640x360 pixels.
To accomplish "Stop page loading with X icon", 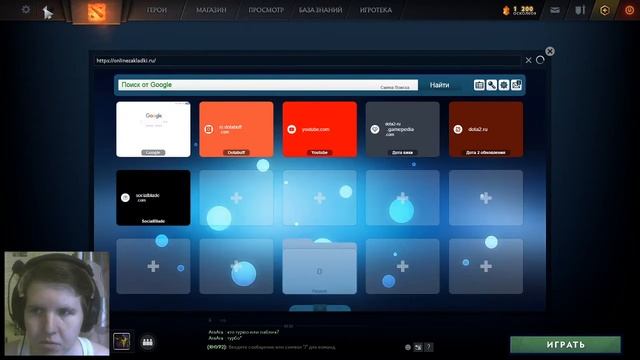I will tap(529, 60).
